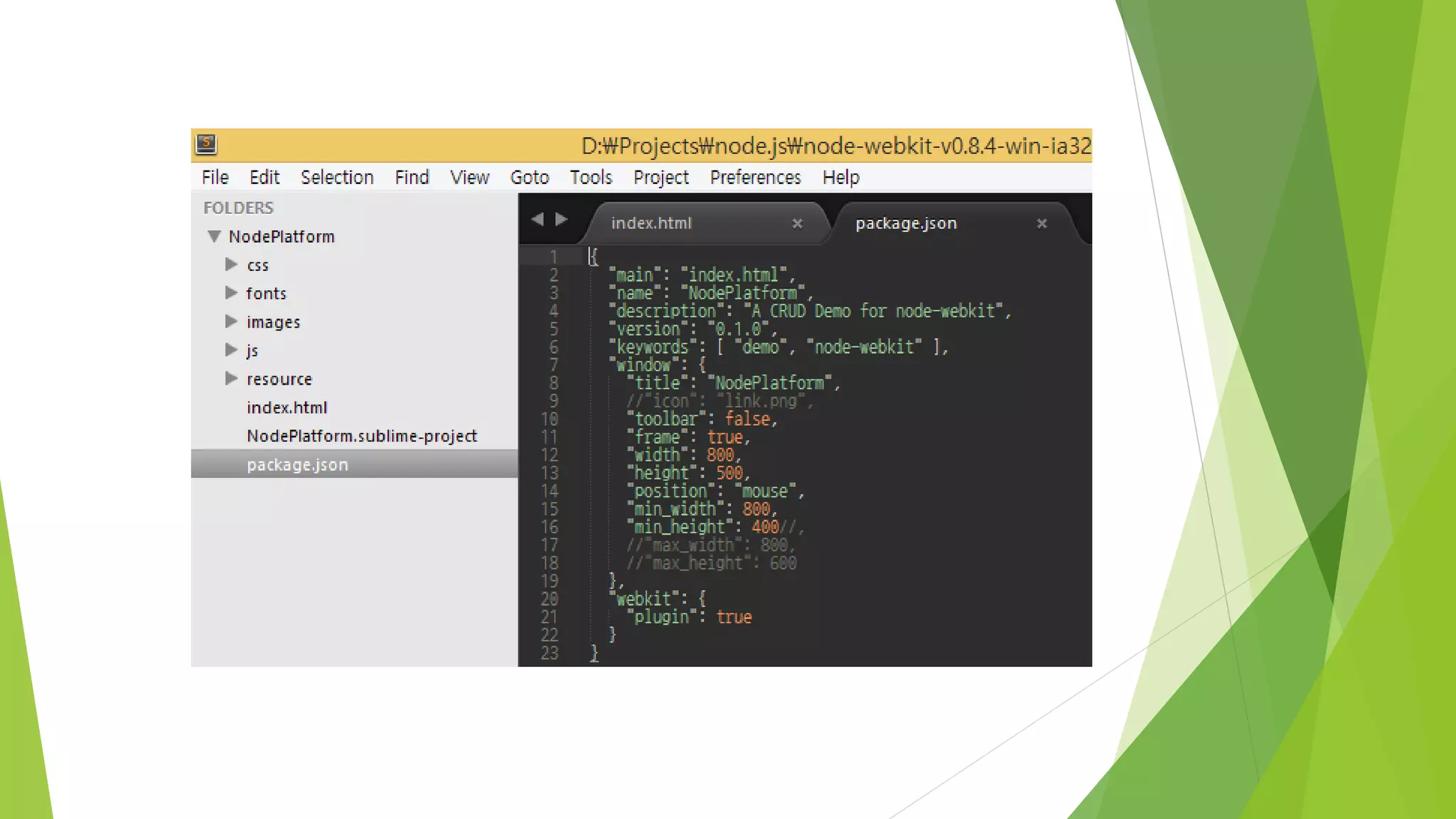Expand the fonts folder
The image size is (1456, 819).
coord(231,293)
